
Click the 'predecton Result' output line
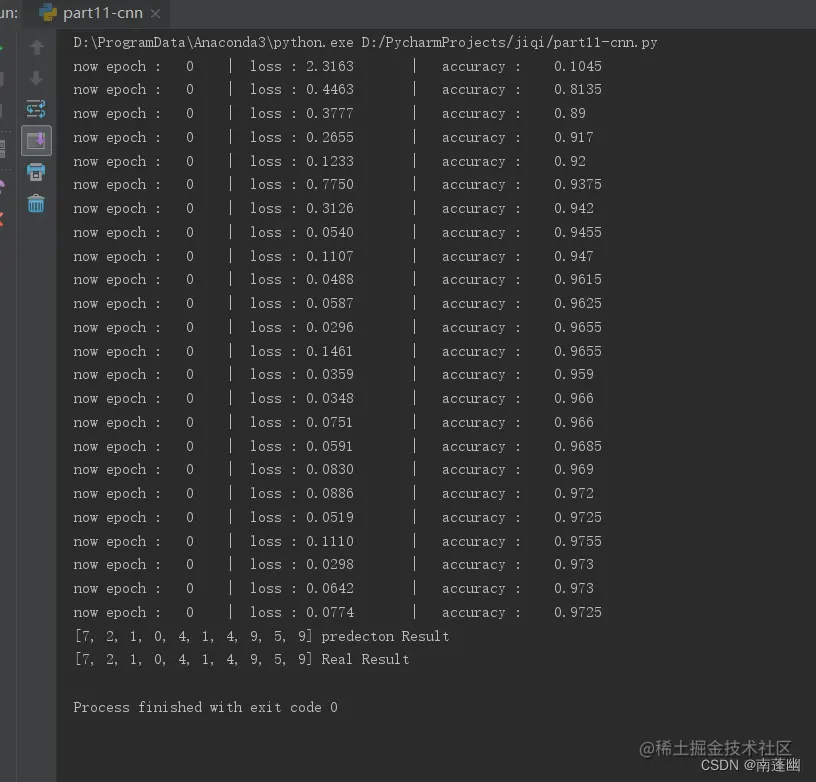click(x=262, y=636)
